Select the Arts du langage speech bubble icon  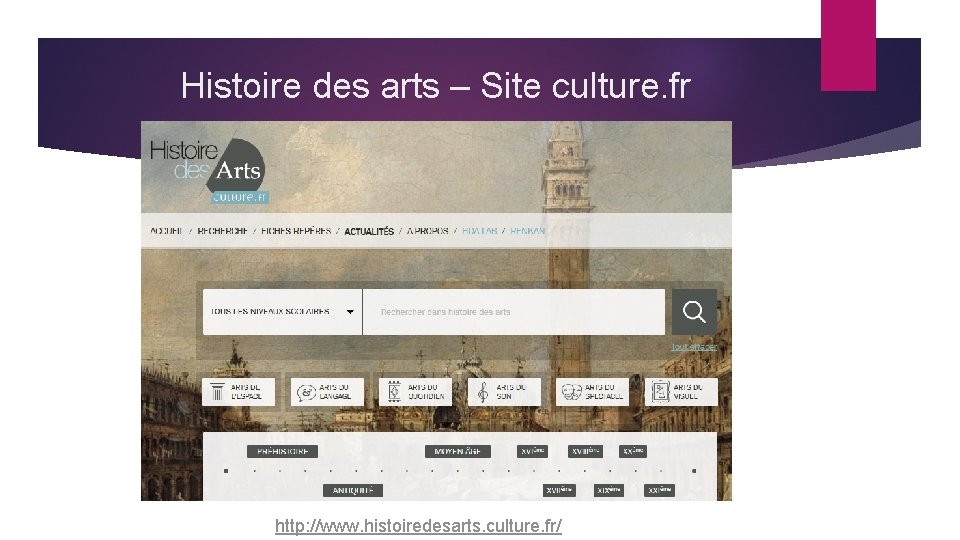(x=306, y=392)
